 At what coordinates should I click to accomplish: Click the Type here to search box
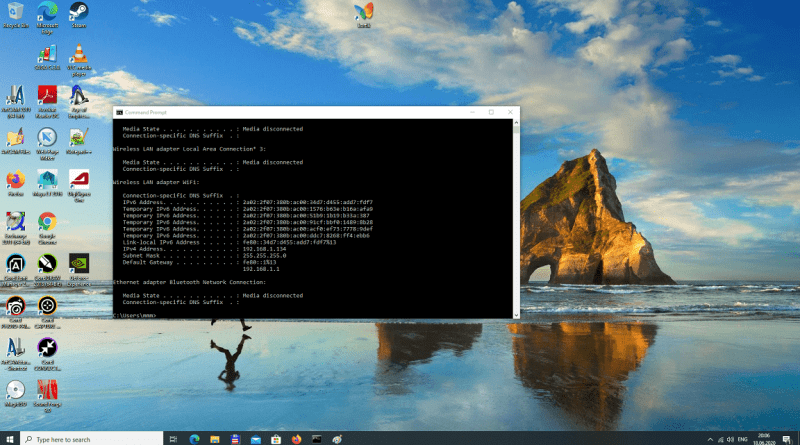click(x=90, y=438)
